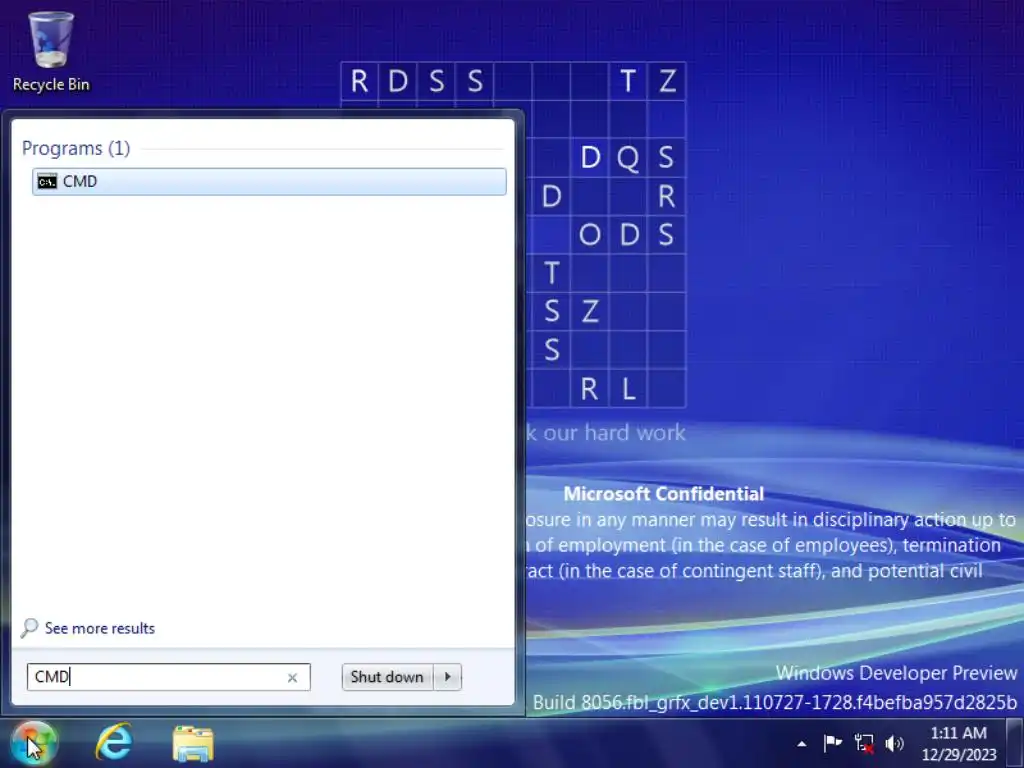This screenshot has height=768, width=1024.
Task: Open the CMD program result
Action: pyautogui.click(x=269, y=182)
